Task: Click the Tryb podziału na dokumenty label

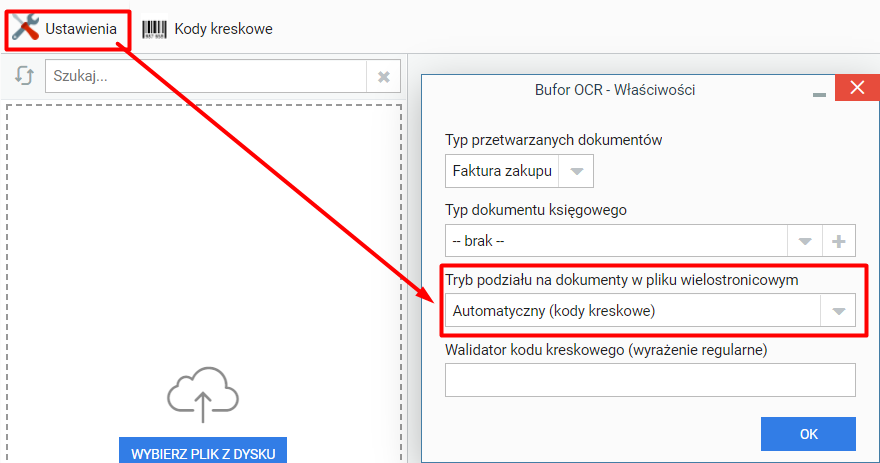Action: coord(621,279)
